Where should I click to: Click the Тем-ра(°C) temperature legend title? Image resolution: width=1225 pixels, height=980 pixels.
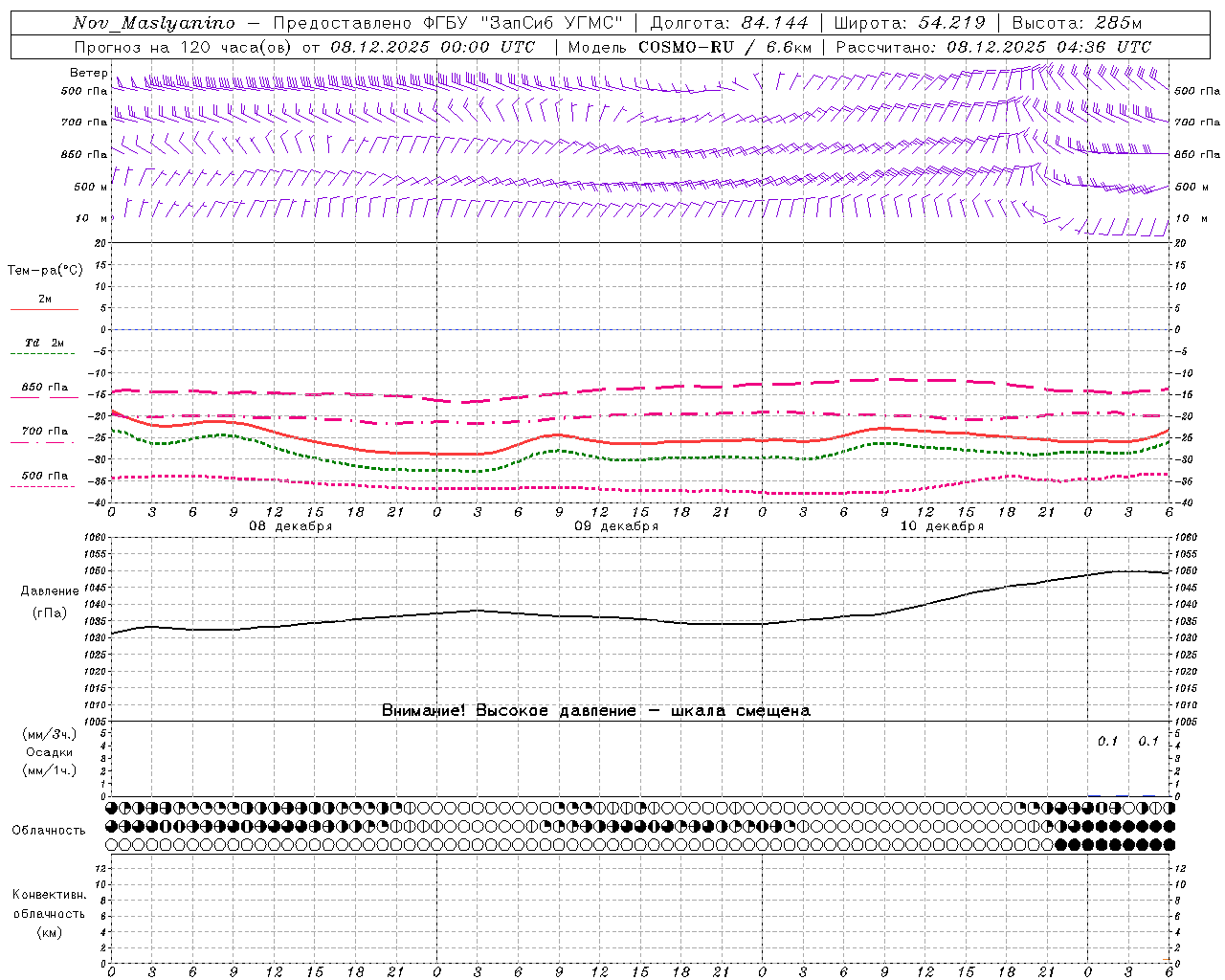[45, 271]
